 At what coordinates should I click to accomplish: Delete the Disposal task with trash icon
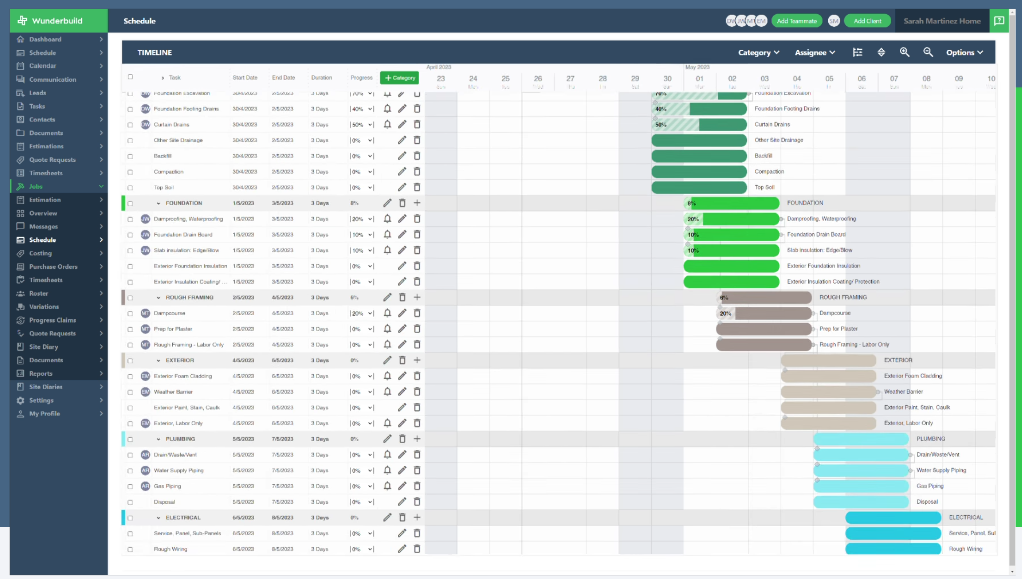coord(417,501)
